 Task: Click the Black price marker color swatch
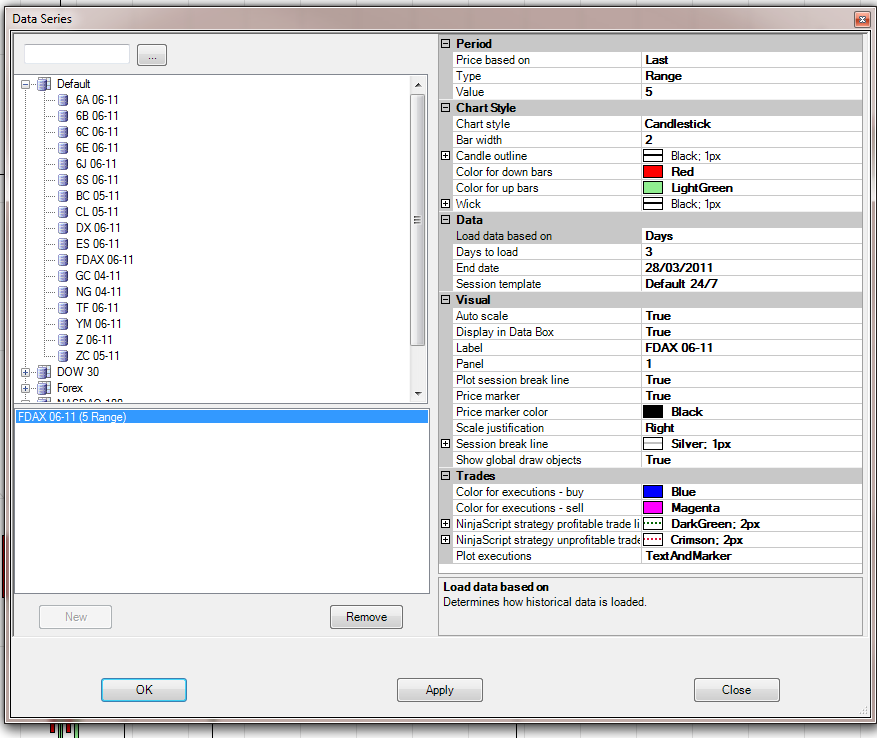(x=653, y=412)
